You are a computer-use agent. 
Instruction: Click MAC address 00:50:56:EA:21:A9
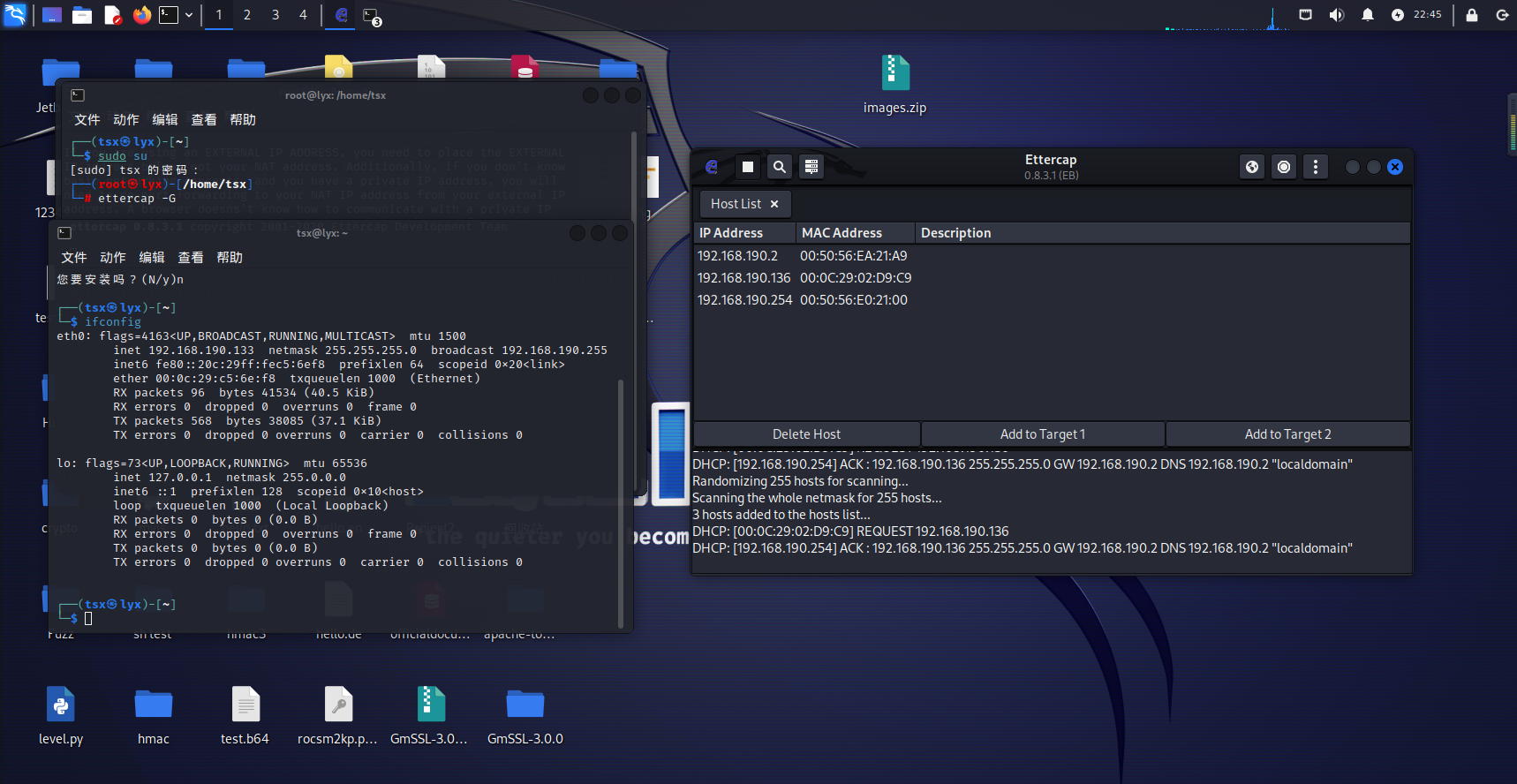pyautogui.click(x=854, y=256)
